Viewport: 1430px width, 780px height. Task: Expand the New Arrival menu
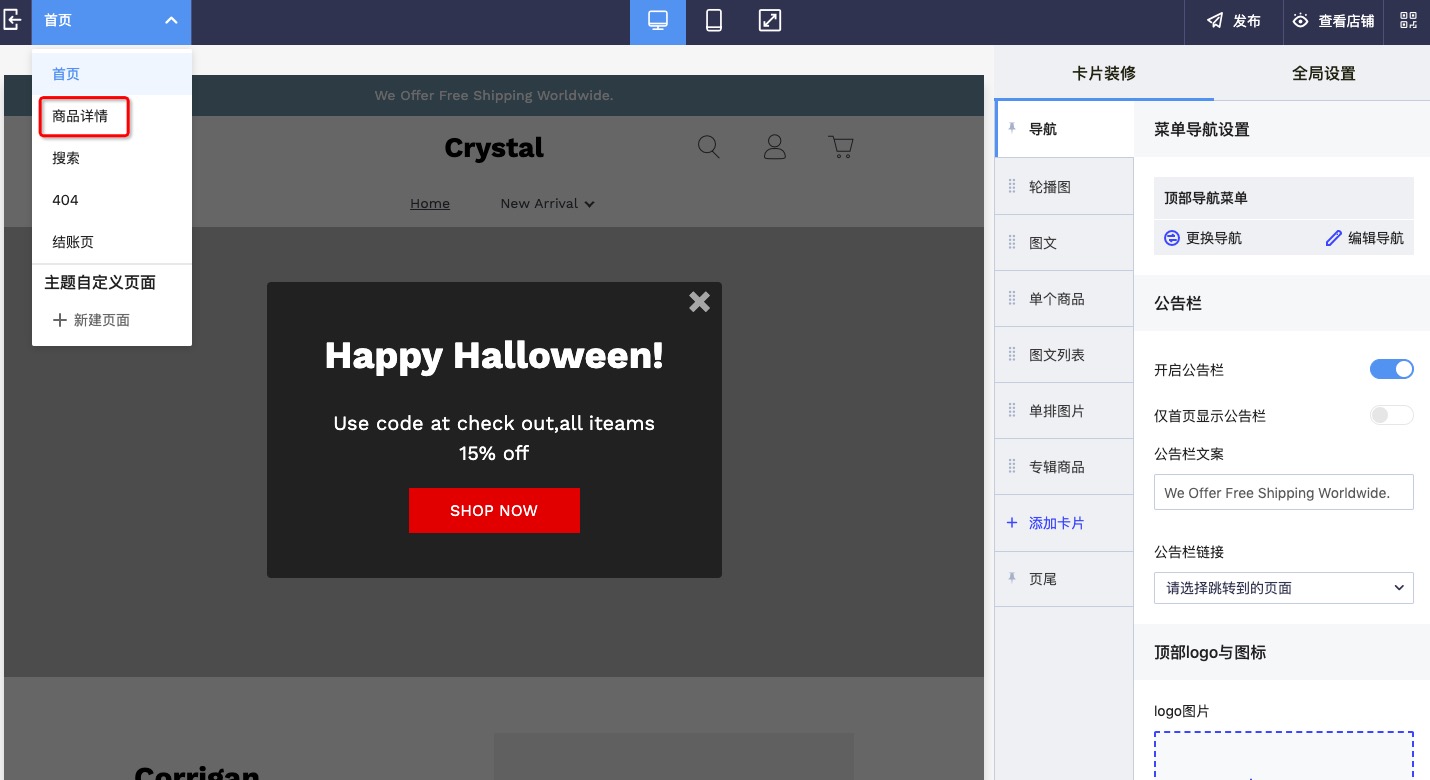coord(547,203)
